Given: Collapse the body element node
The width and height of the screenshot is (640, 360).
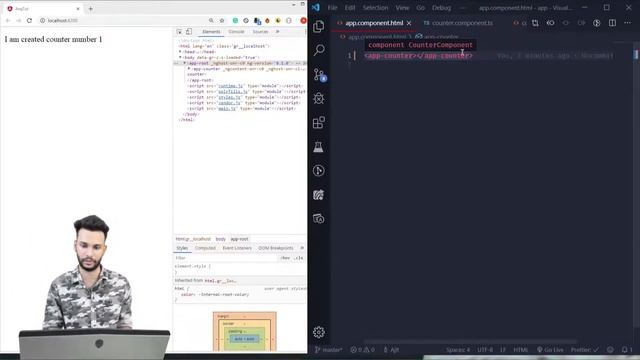Looking at the screenshot, I should [180, 58].
